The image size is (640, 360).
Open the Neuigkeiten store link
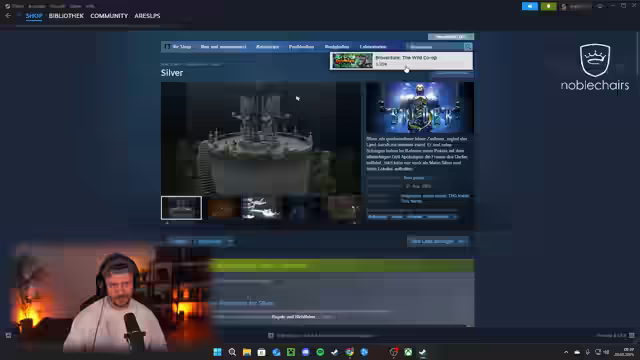[x=337, y=47]
